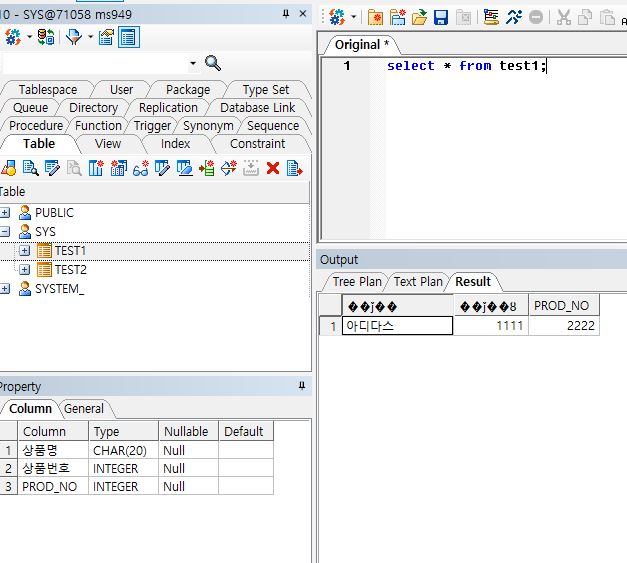Click the scissors cut icon
The width and height of the screenshot is (627, 563).
(564, 17)
